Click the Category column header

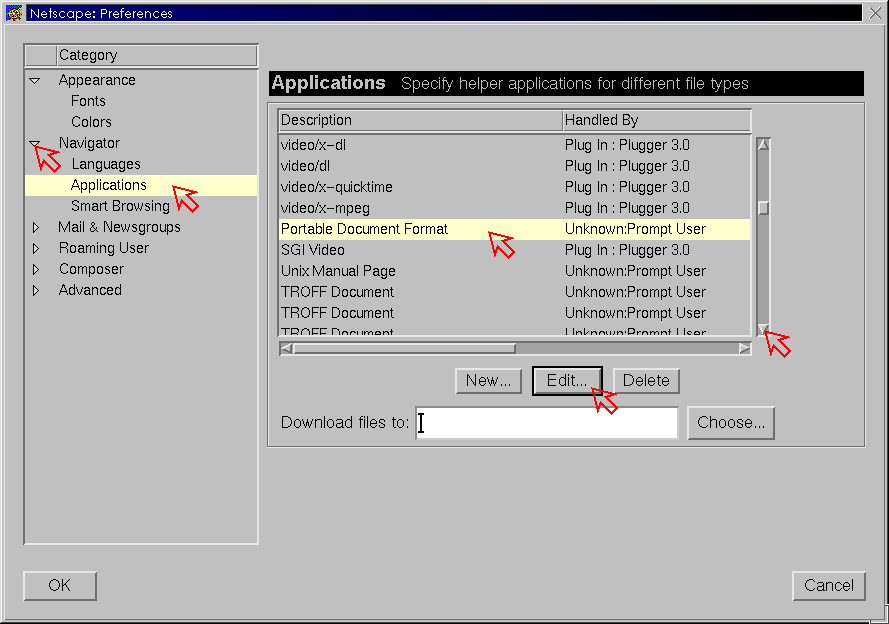pyautogui.click(x=157, y=55)
